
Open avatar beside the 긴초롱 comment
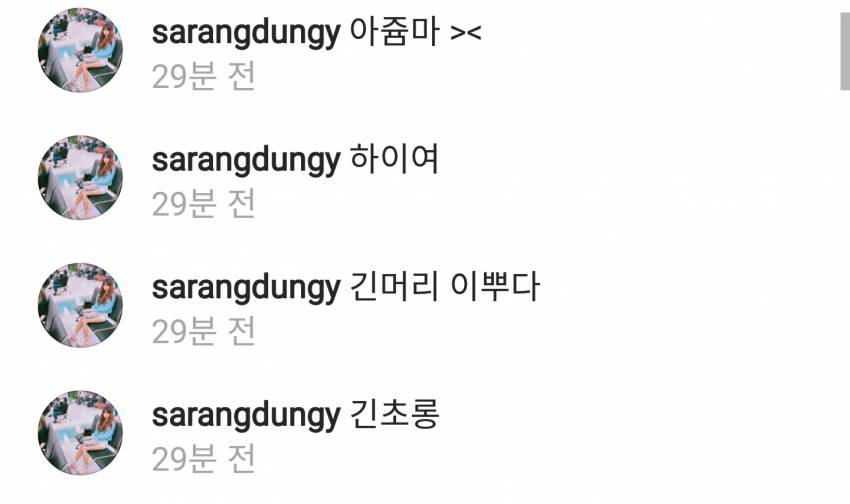pyautogui.click(x=80, y=432)
